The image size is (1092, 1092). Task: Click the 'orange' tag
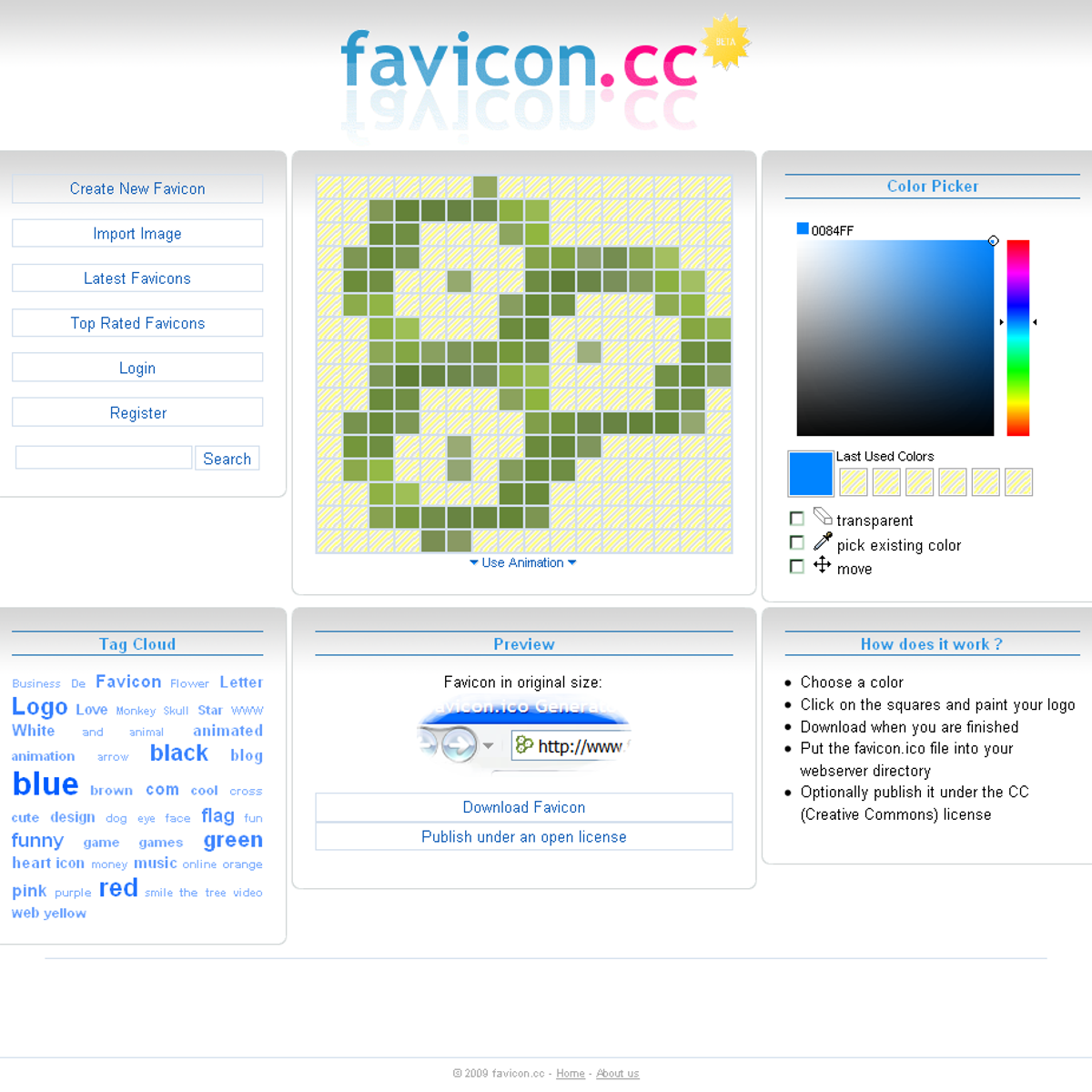tap(243, 864)
